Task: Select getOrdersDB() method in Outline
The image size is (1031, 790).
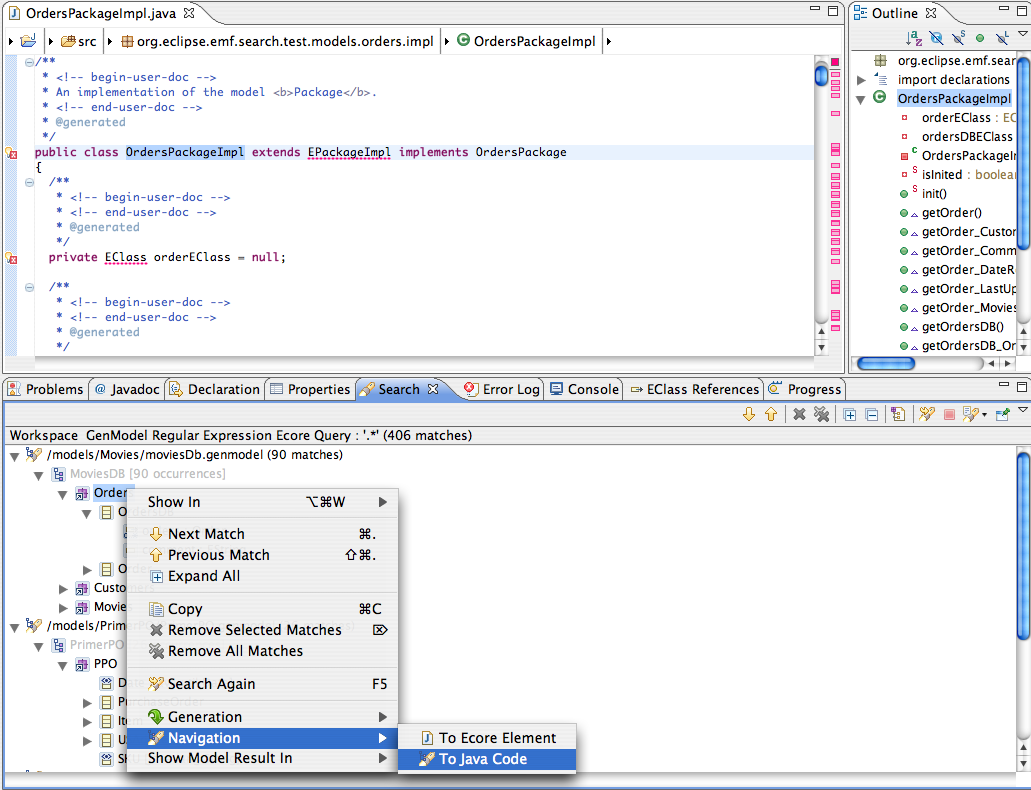Action: click(x=963, y=327)
